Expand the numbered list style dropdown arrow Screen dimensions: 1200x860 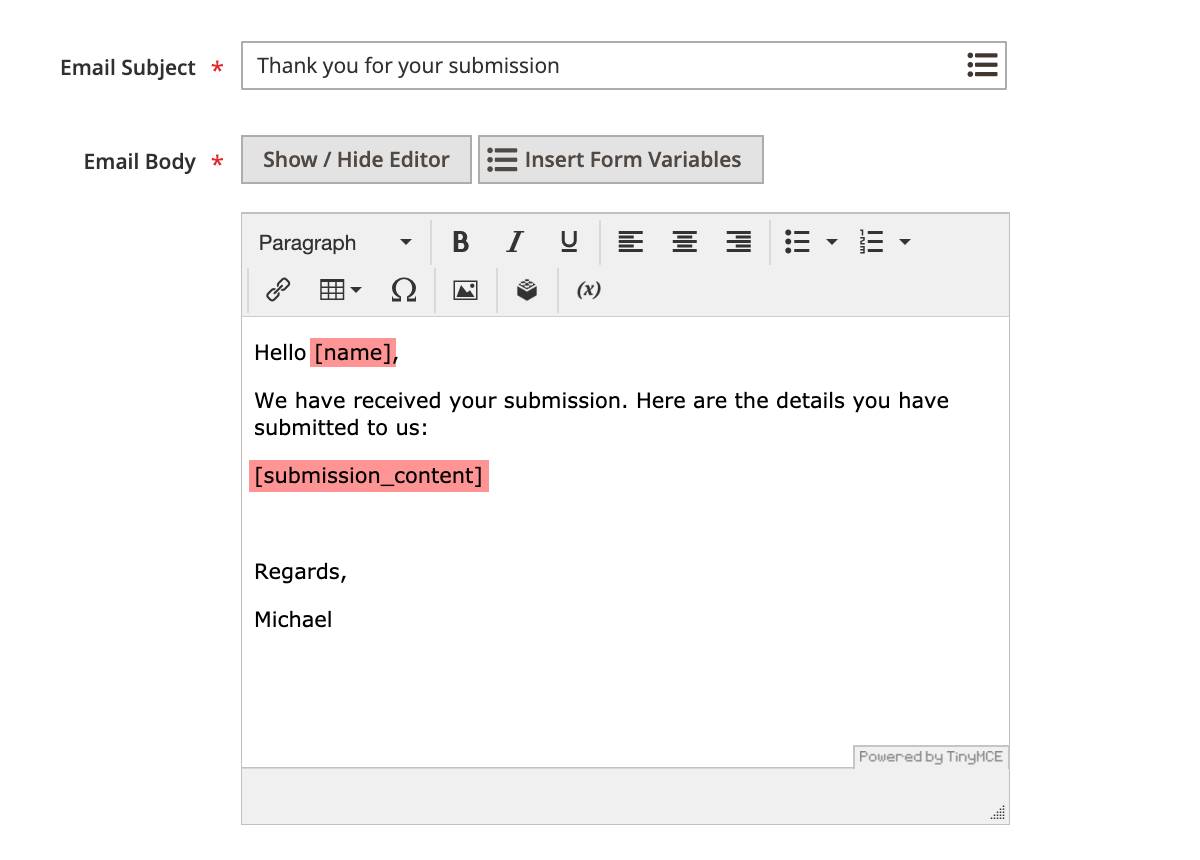905,242
